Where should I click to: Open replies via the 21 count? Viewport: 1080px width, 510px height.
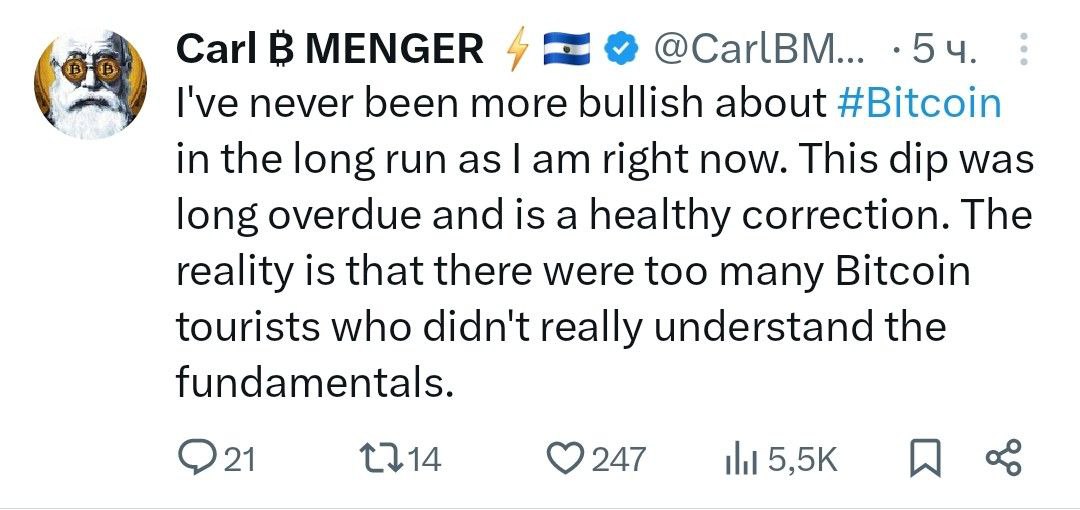pyautogui.click(x=240, y=459)
